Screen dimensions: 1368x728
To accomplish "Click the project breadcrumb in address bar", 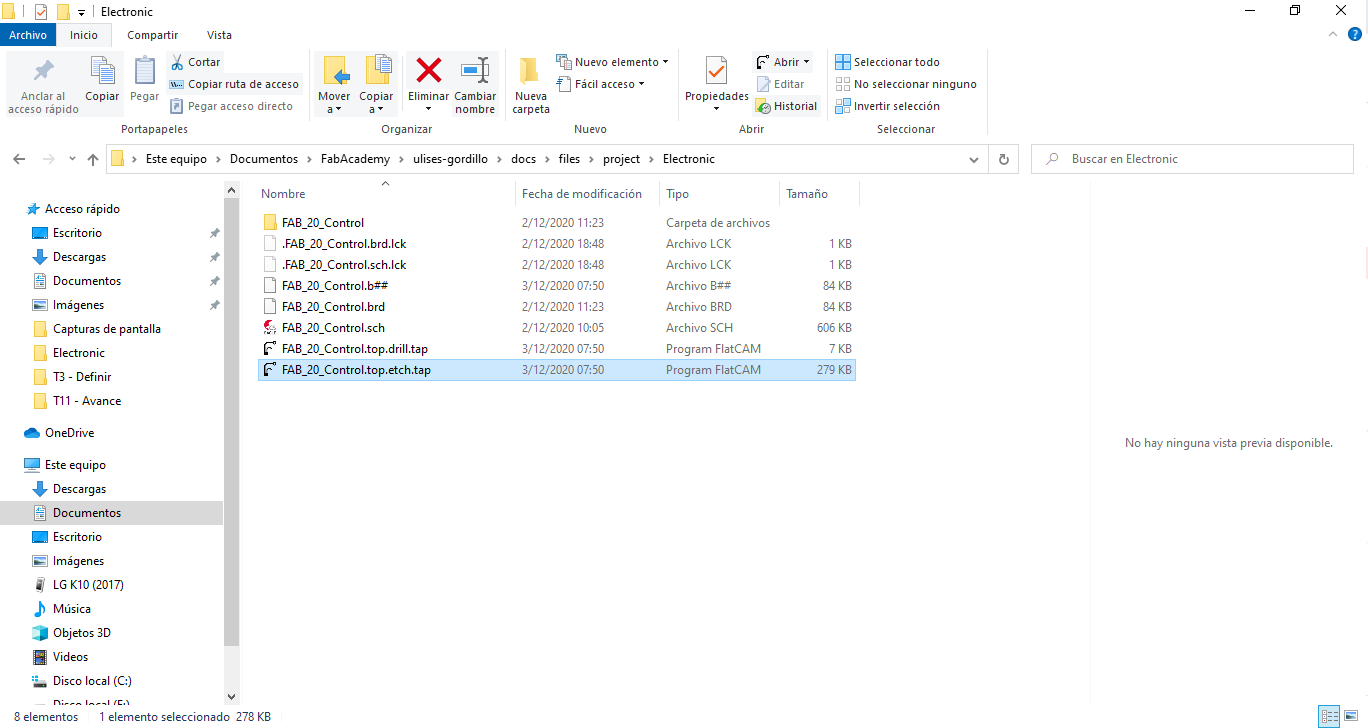I will [x=621, y=159].
